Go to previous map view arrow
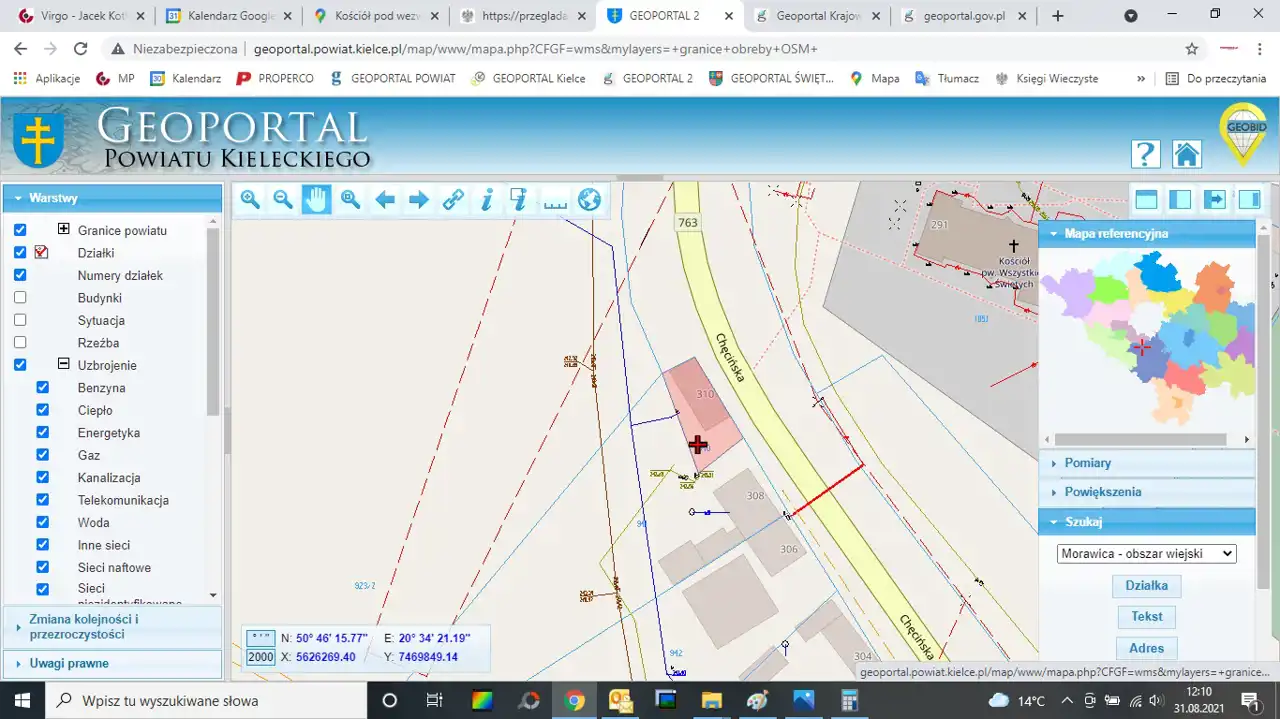The image size is (1280, 719). (385, 200)
